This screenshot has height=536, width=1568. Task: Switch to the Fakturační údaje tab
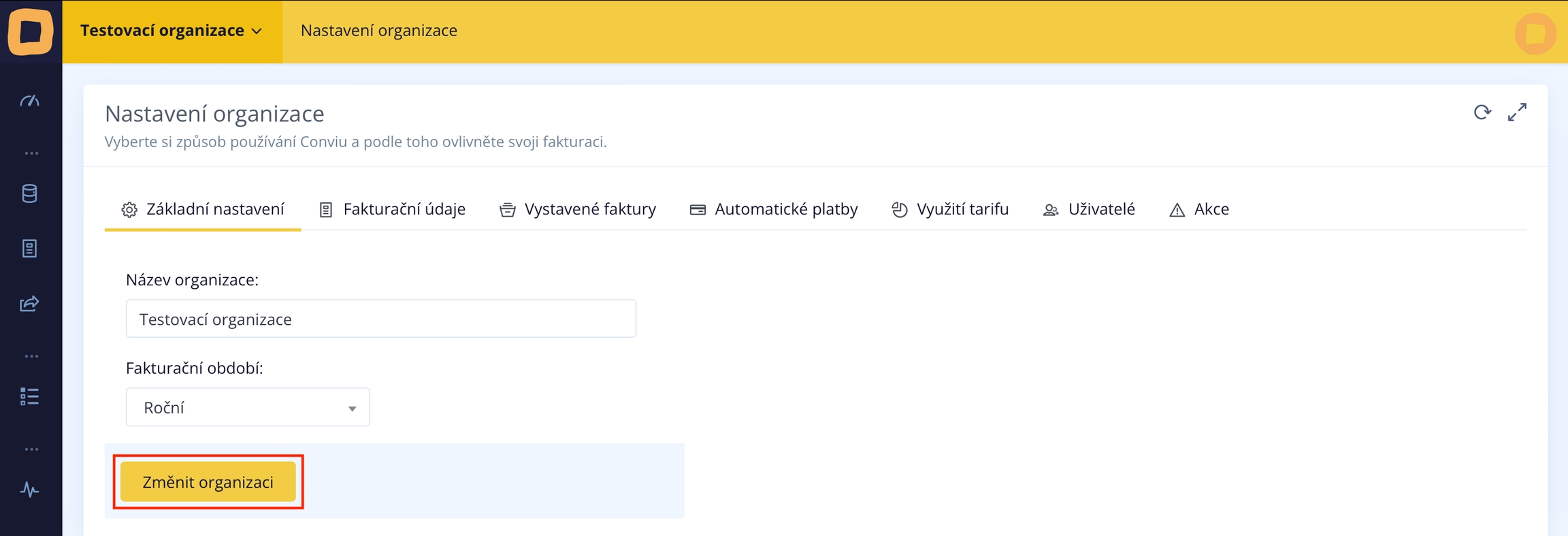(393, 209)
